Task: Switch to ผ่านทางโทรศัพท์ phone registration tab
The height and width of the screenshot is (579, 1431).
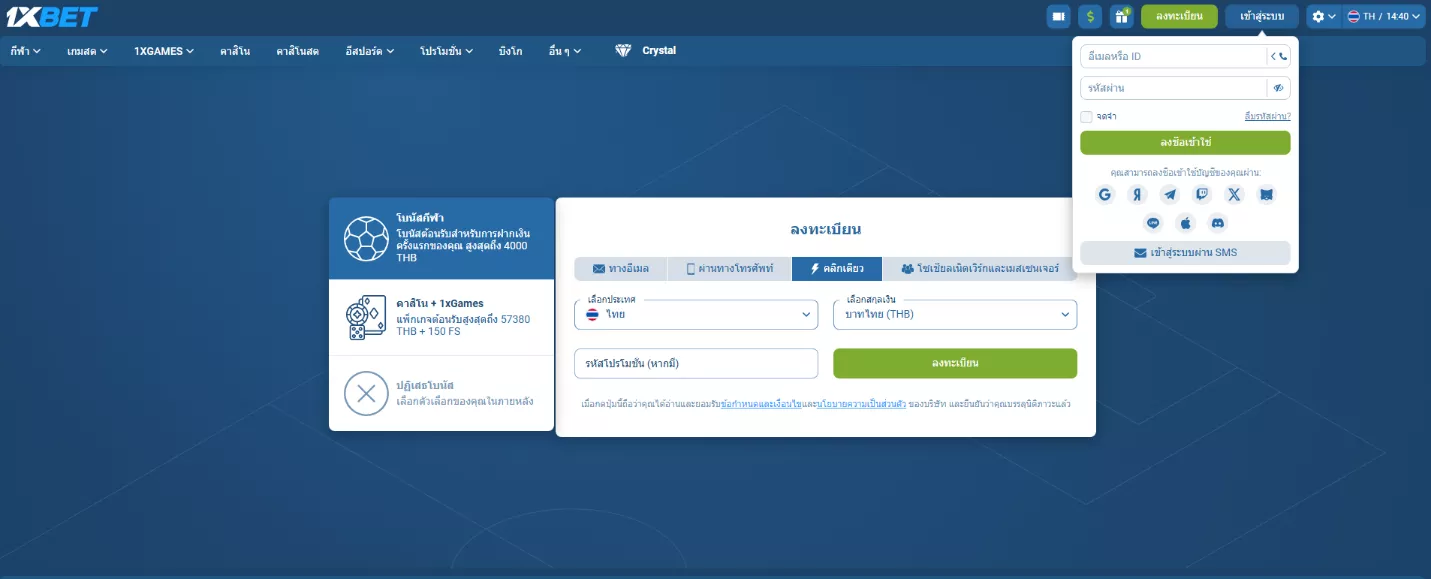Action: click(x=730, y=269)
